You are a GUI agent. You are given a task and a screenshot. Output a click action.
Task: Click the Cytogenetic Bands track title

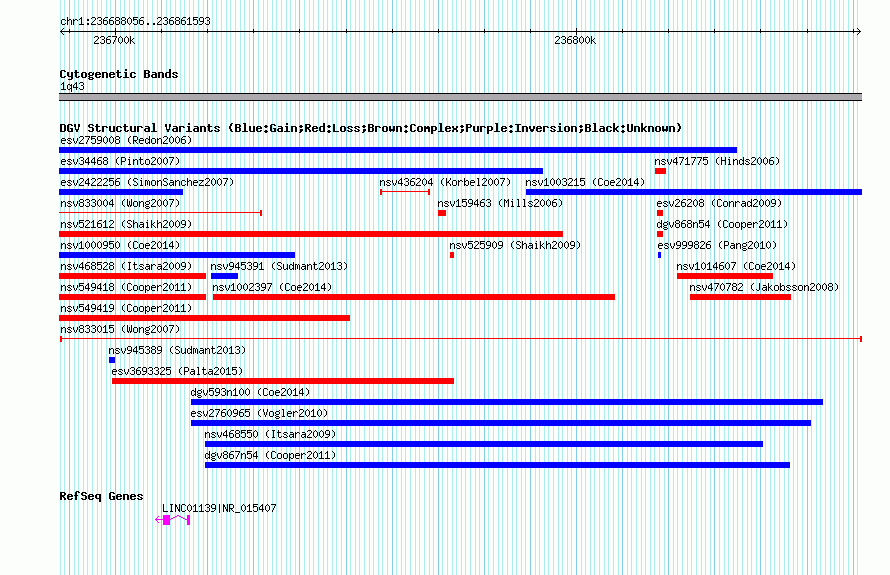pyautogui.click(x=119, y=74)
